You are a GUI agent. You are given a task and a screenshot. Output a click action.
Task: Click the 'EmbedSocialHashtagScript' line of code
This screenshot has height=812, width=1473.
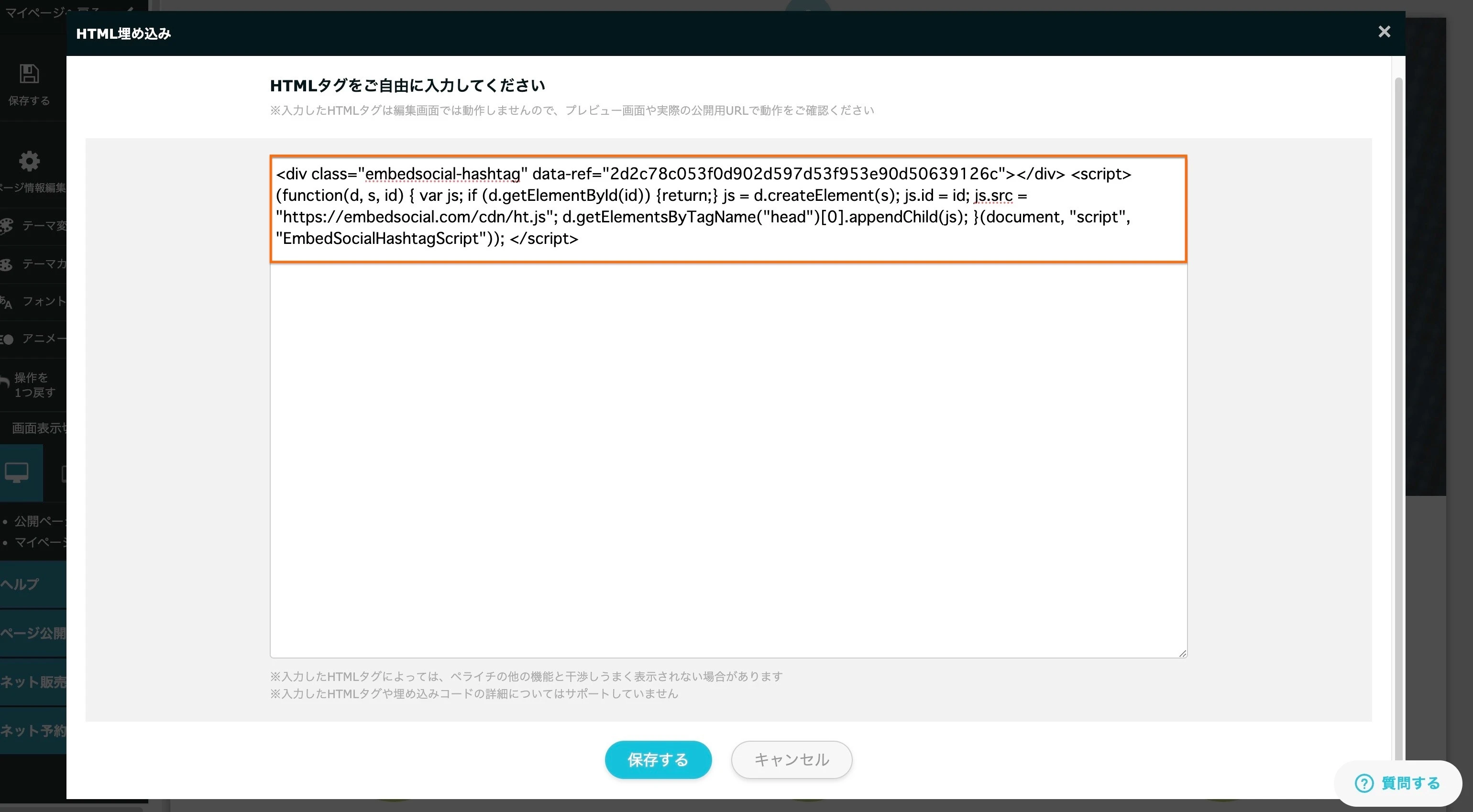click(427, 239)
